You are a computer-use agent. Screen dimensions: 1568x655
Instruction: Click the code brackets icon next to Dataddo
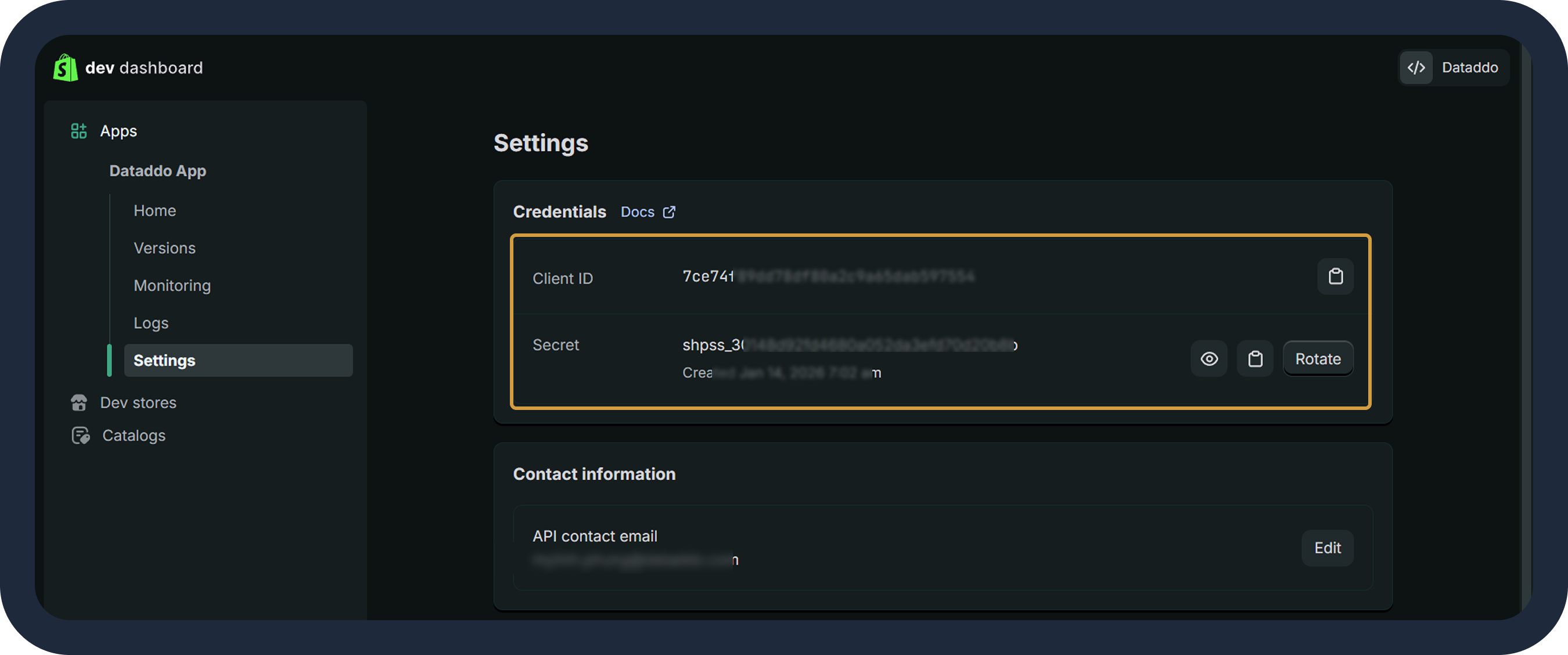tap(1416, 67)
